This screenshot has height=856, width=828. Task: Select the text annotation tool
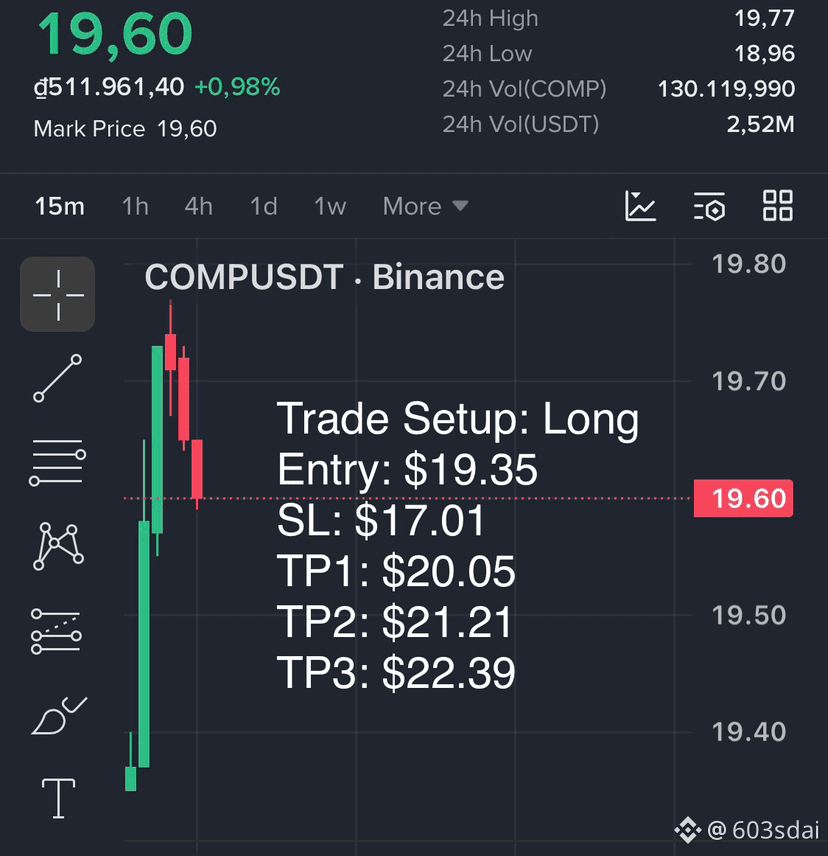pos(58,798)
